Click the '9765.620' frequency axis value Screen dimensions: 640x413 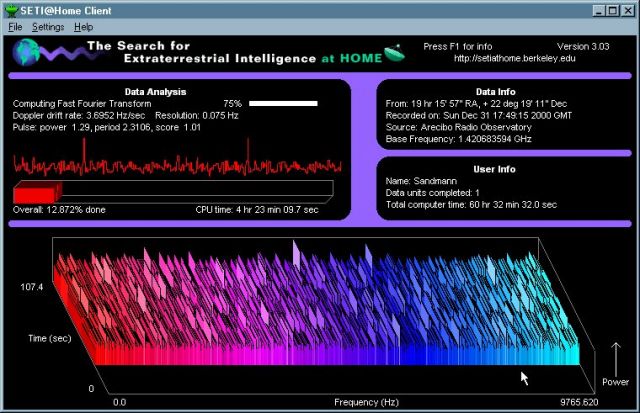pyautogui.click(x=579, y=402)
